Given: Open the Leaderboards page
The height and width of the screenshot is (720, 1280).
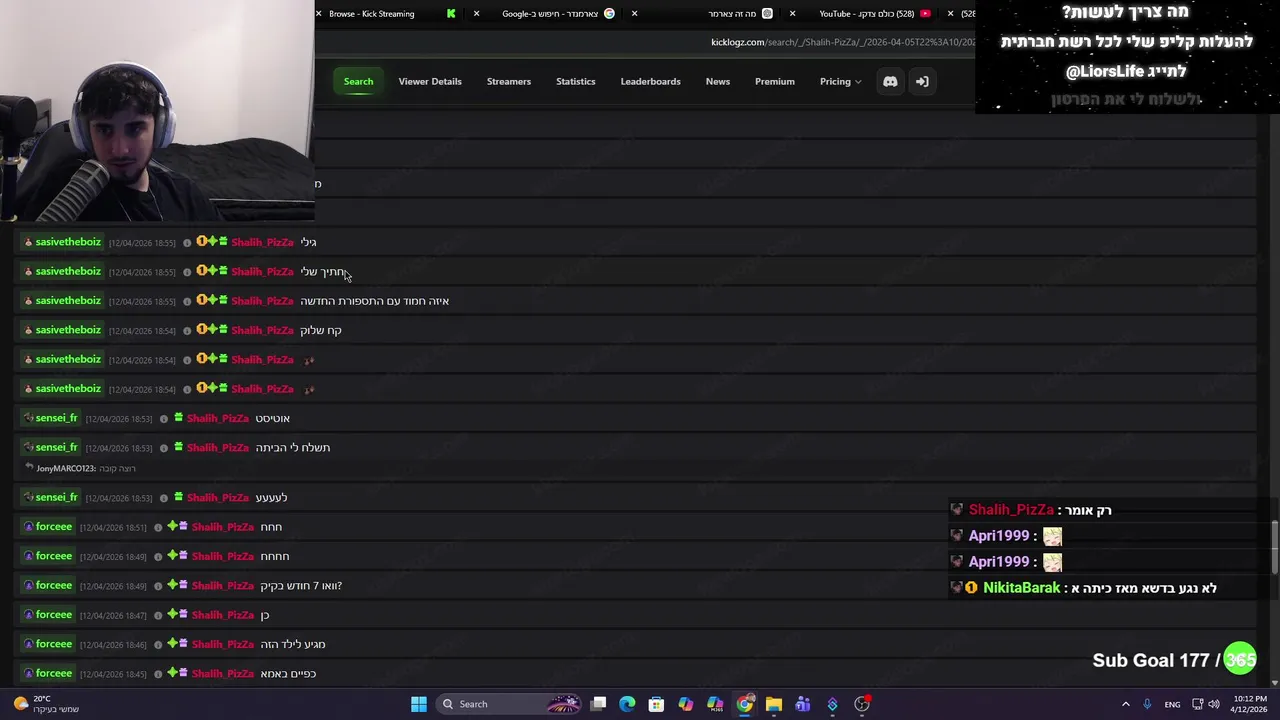Looking at the screenshot, I should 650,81.
